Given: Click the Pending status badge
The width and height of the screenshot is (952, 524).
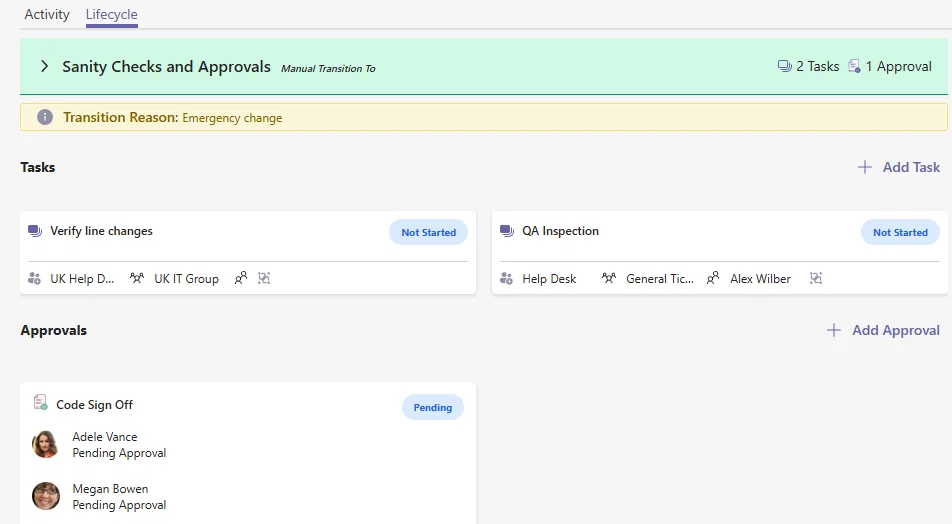Looking at the screenshot, I should click(433, 407).
